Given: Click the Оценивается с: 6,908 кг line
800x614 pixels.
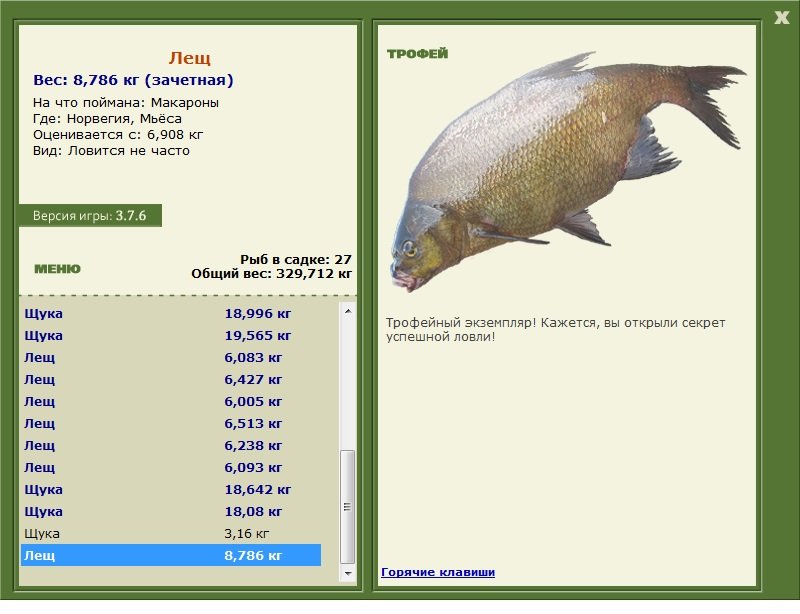Looking at the screenshot, I should [x=118, y=135].
